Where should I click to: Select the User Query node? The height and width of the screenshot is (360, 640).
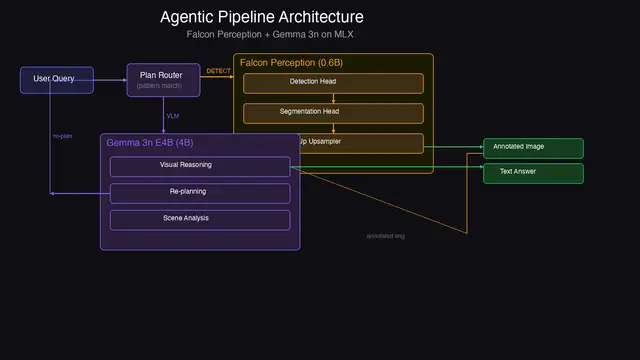57,80
